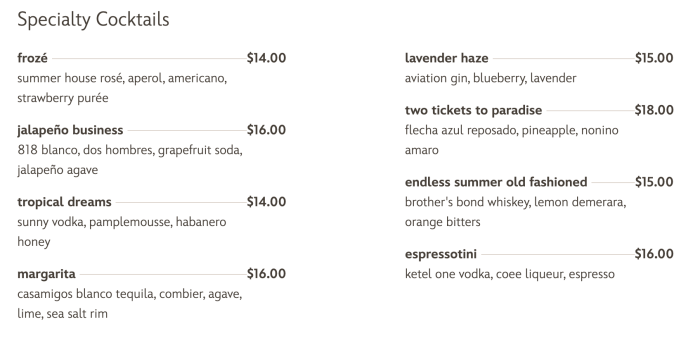Screen dimensions: 700x362
Task: Select endless summer old fashioned
Action: [496, 182]
